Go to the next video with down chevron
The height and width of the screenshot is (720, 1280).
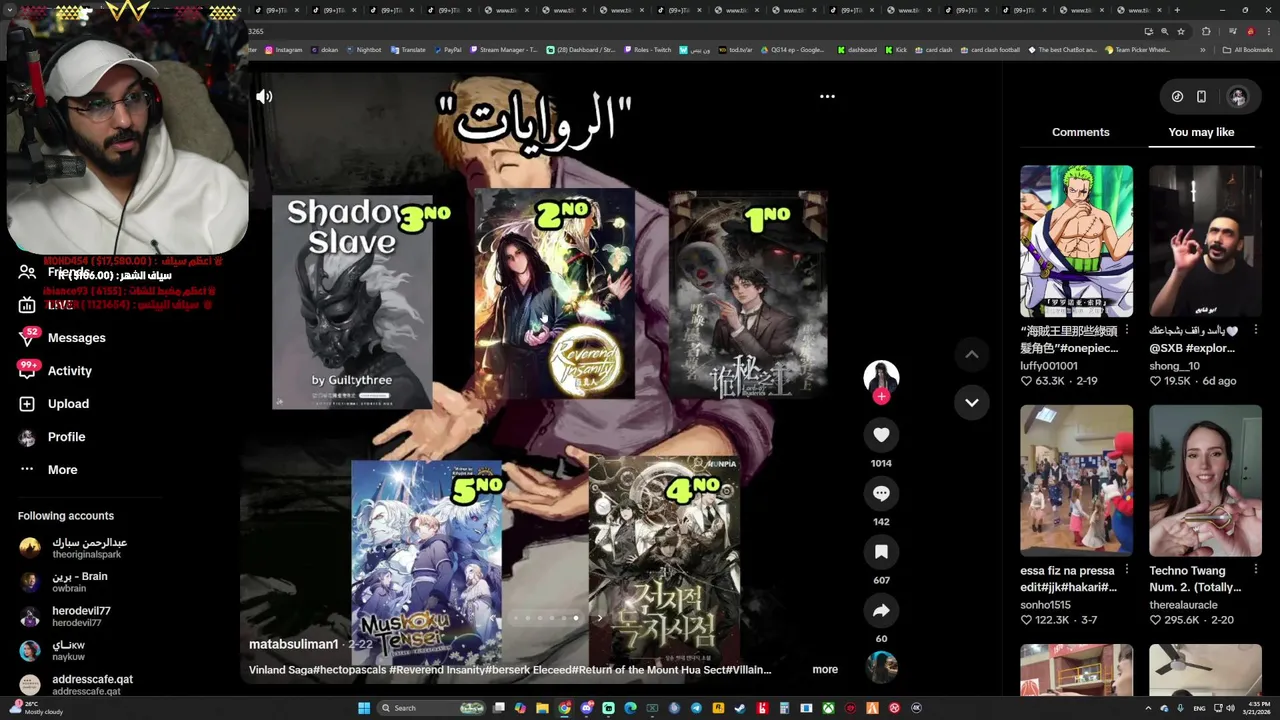(x=971, y=402)
